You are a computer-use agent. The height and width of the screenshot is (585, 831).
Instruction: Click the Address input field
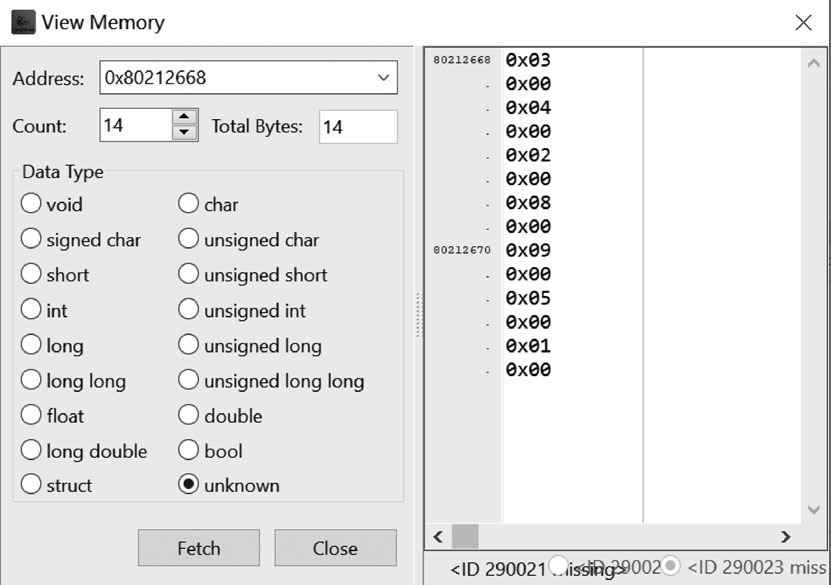248,77
